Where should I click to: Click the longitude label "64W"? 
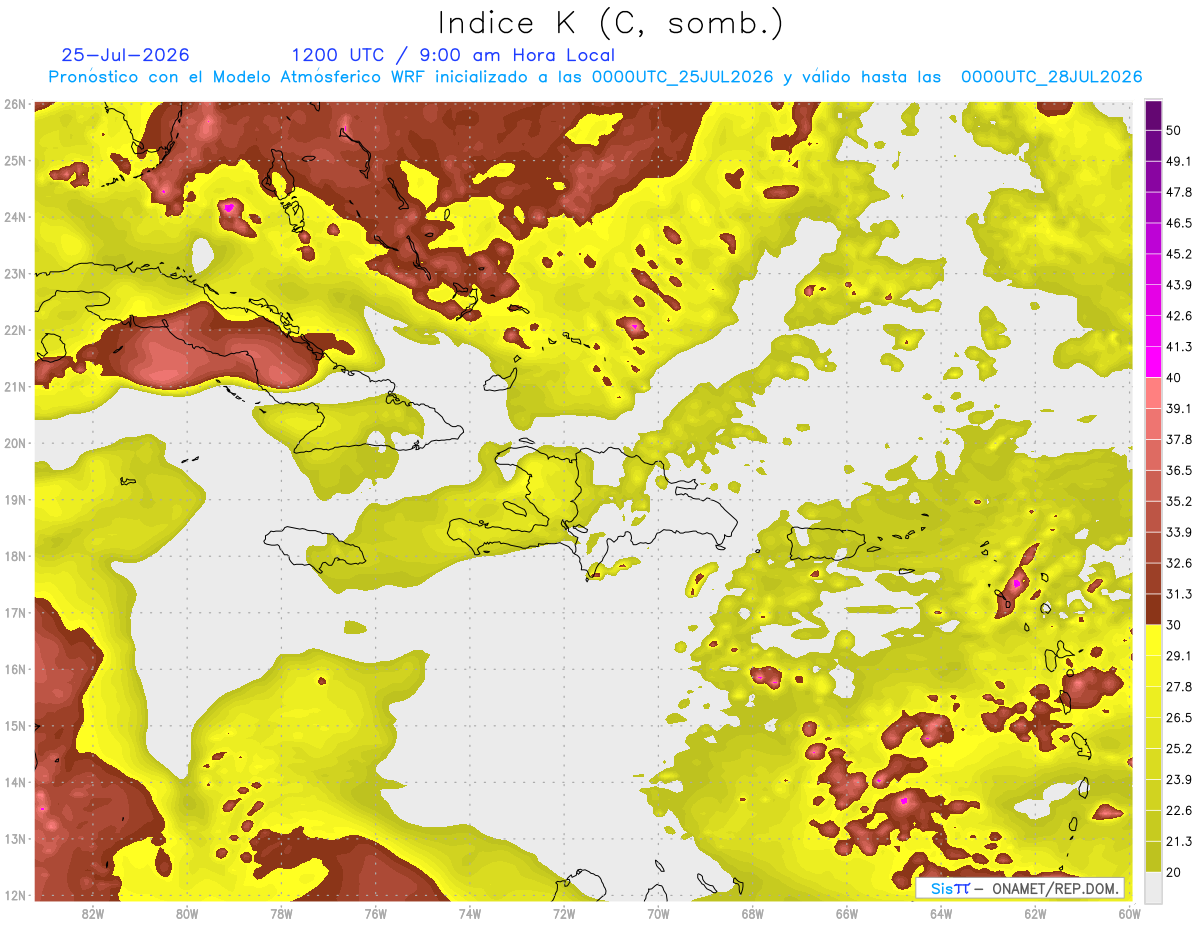[x=941, y=913]
